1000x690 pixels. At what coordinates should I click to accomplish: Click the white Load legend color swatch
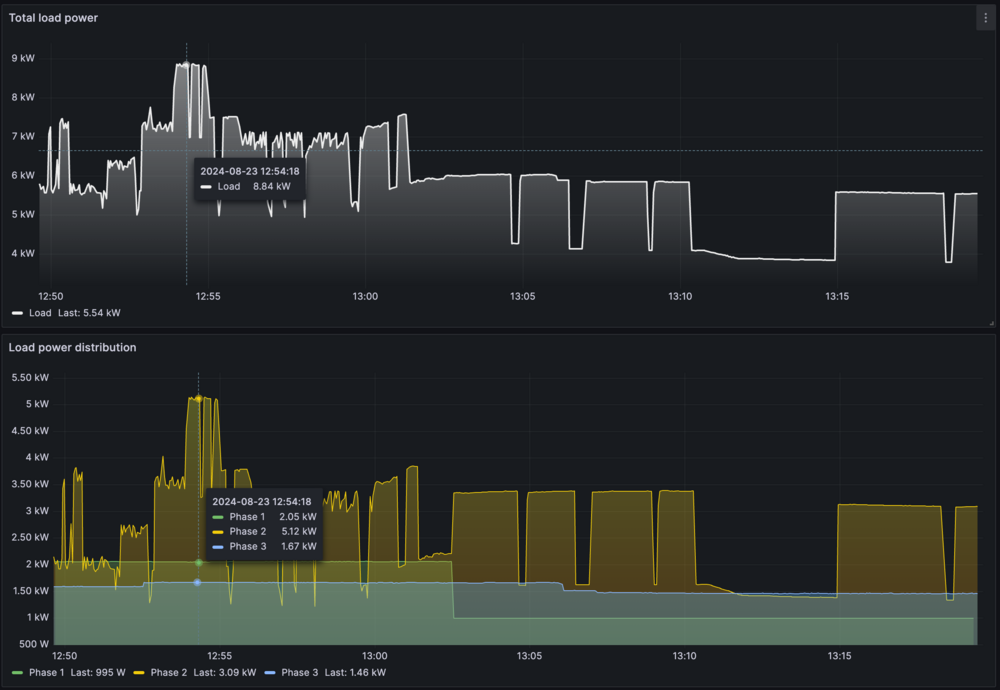[17, 313]
